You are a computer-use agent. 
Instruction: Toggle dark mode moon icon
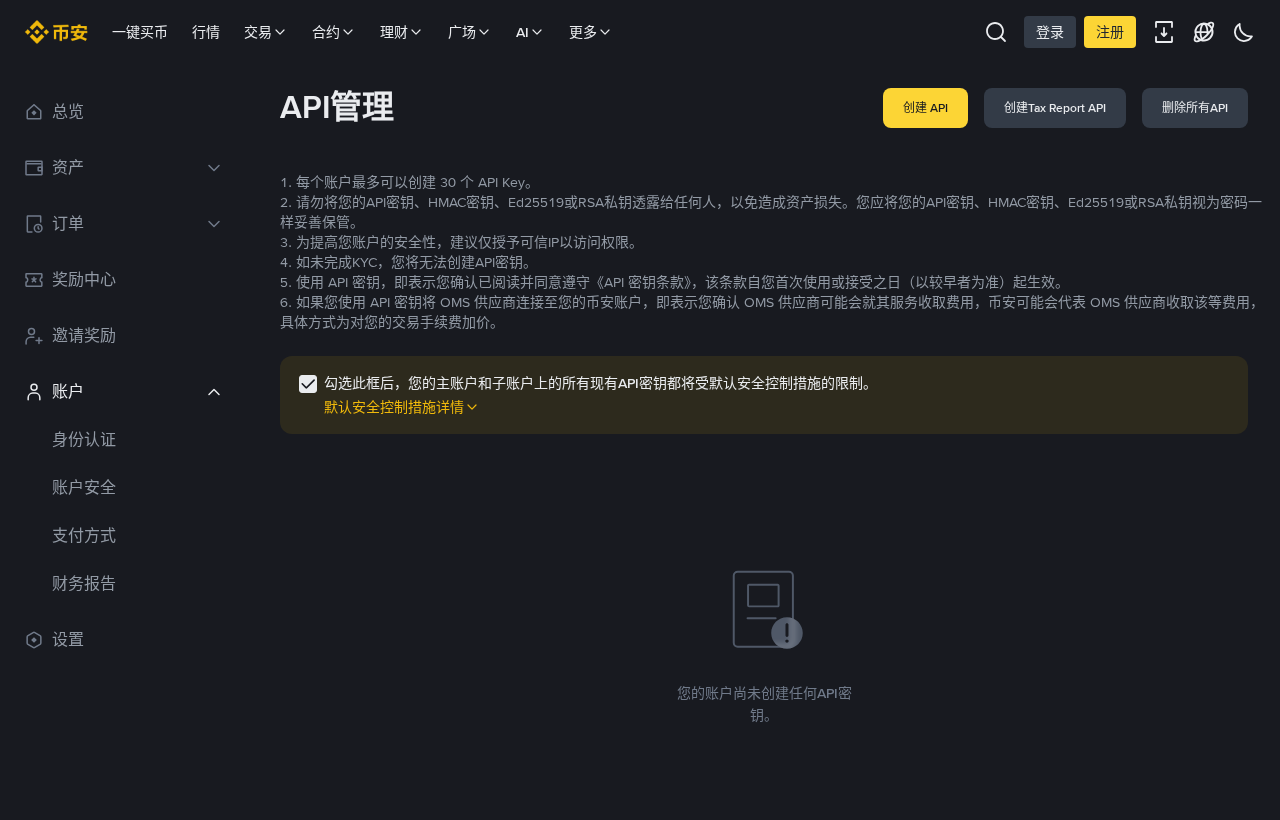tap(1244, 32)
